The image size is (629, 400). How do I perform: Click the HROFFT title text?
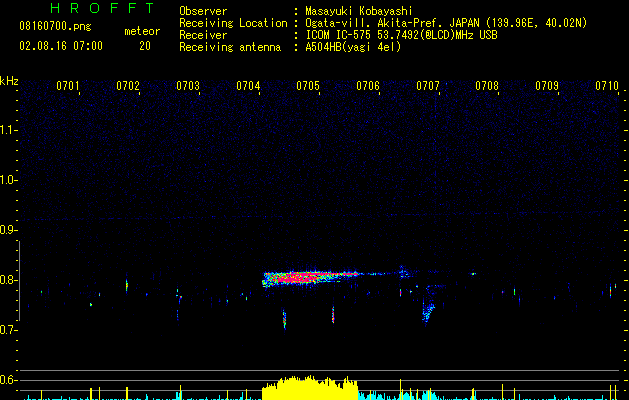pos(102,8)
